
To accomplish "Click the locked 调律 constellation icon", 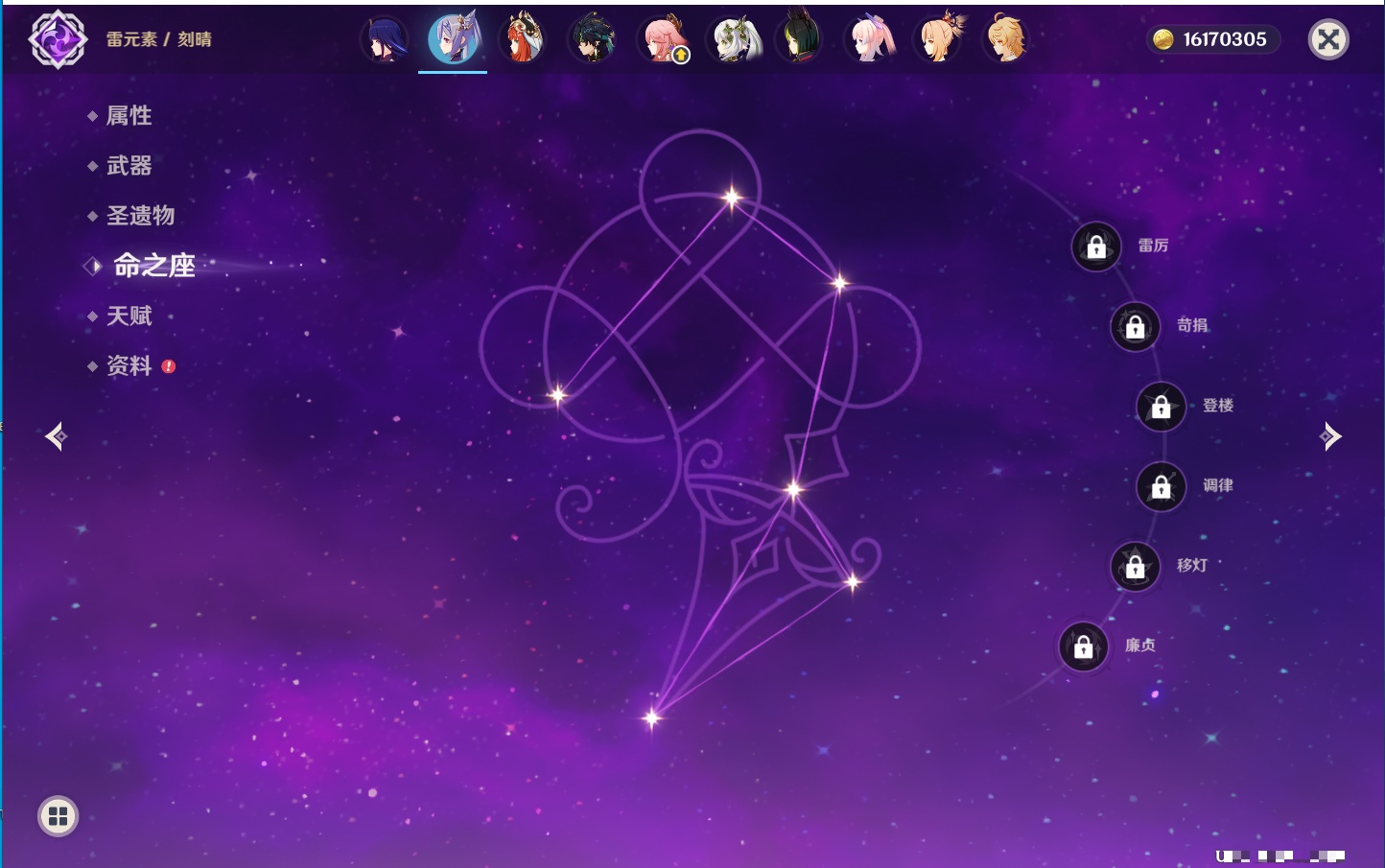I will pyautogui.click(x=1162, y=486).
